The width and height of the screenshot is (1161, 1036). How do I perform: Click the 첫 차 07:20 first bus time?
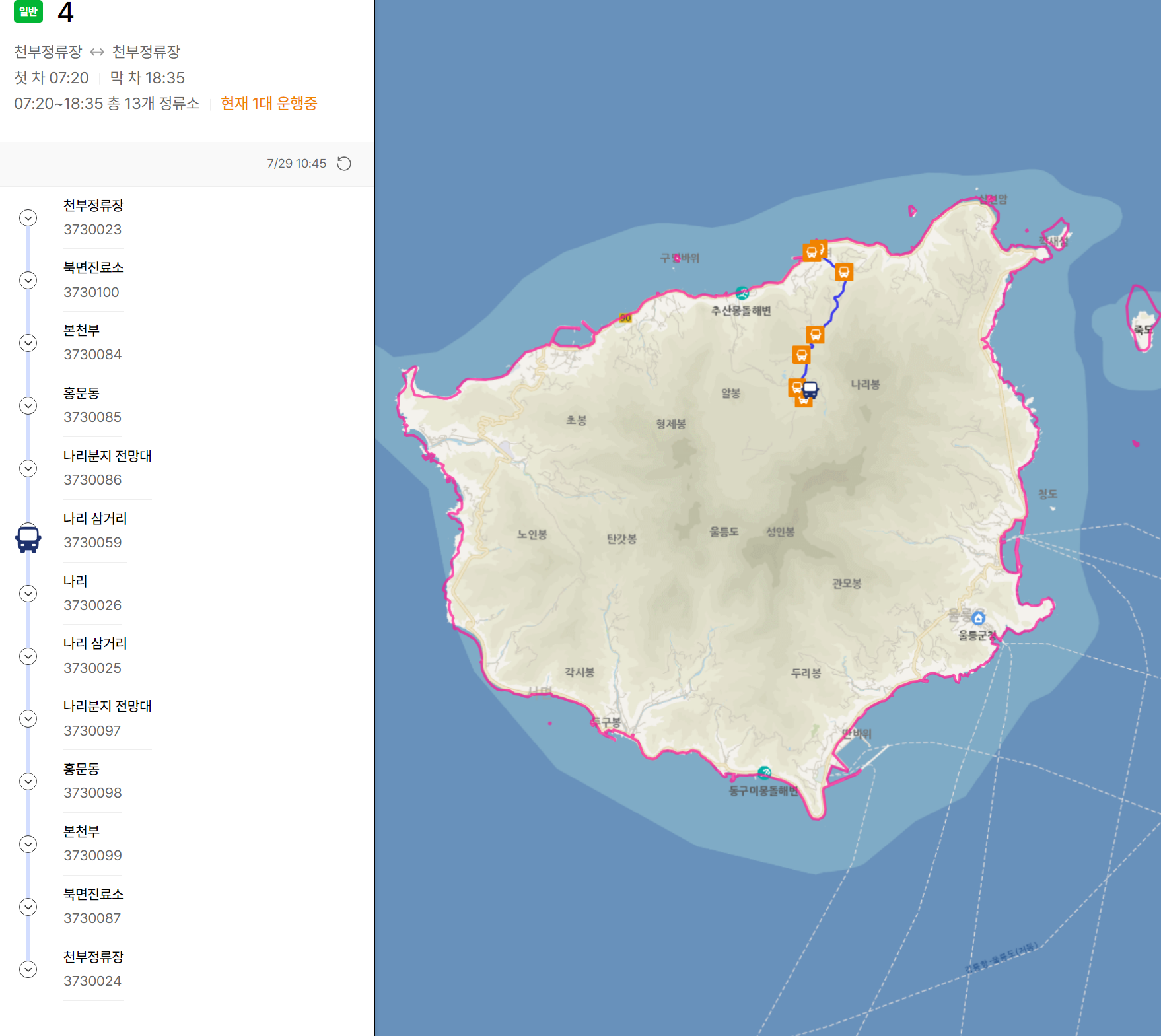click(x=52, y=78)
